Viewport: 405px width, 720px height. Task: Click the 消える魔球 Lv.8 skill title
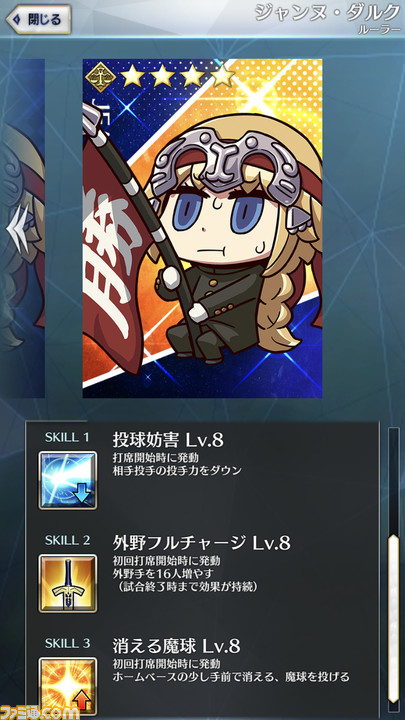click(176, 647)
